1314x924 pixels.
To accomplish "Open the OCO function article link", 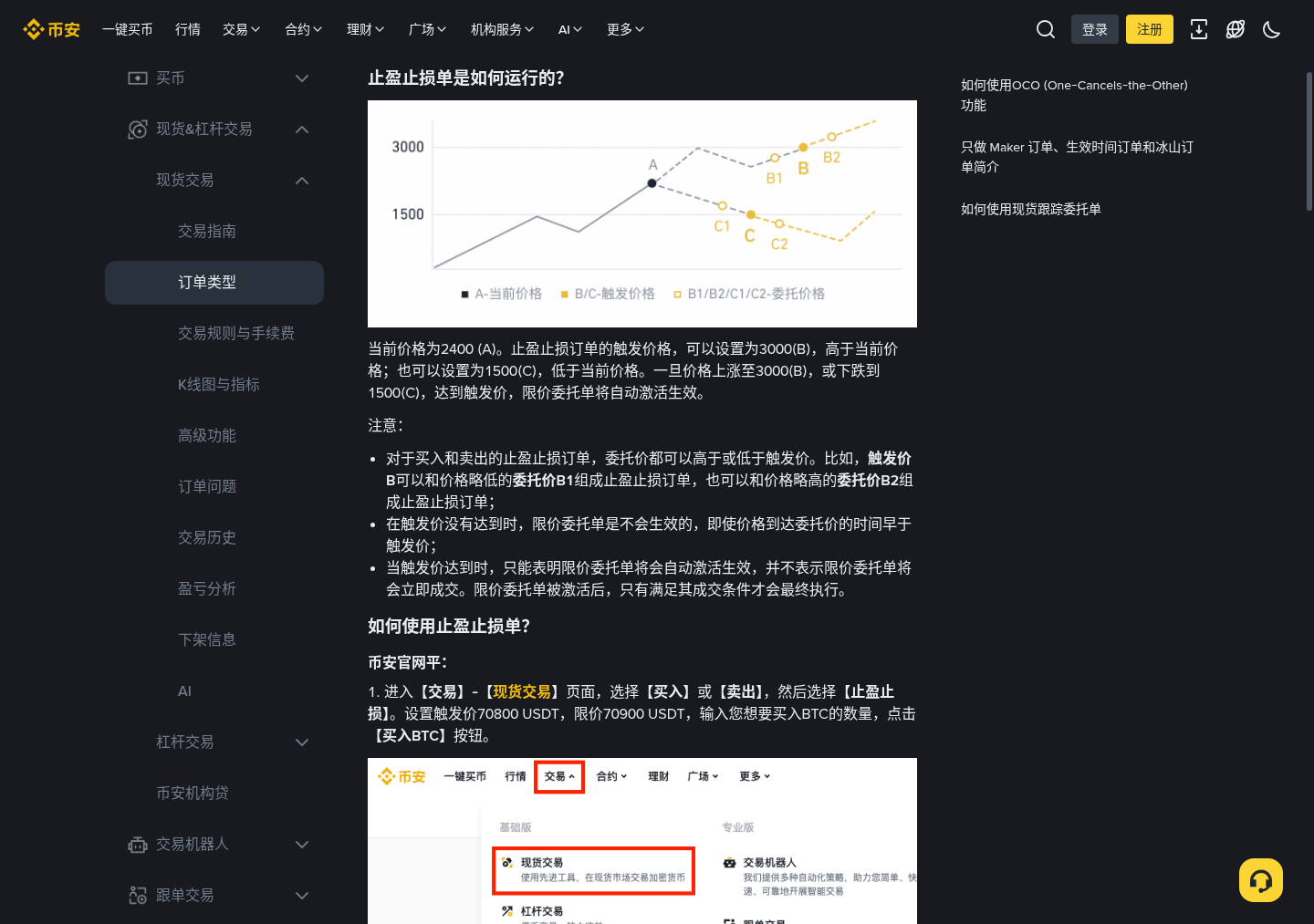I will 1074,95.
